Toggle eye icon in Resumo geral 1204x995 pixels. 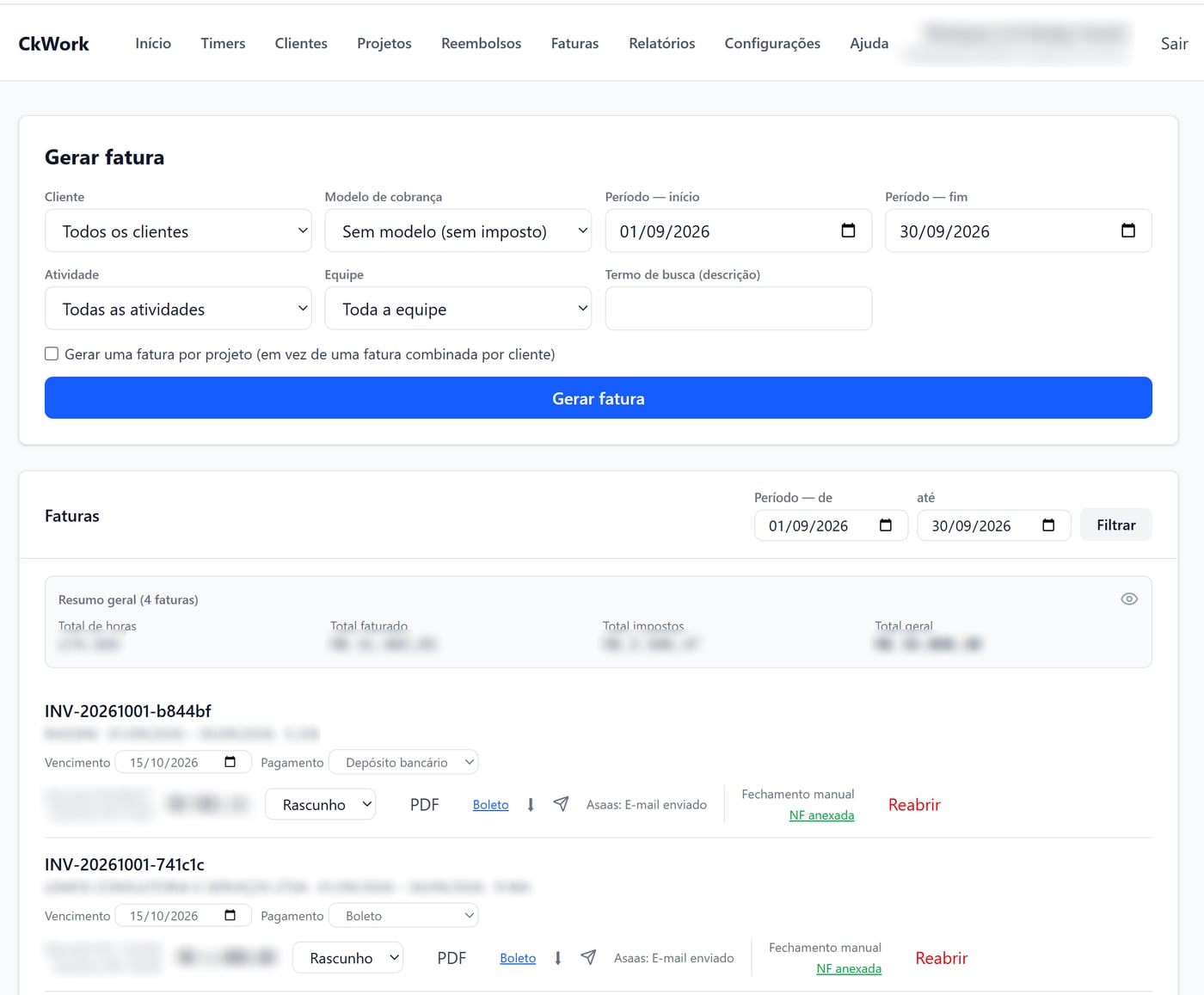(x=1129, y=599)
